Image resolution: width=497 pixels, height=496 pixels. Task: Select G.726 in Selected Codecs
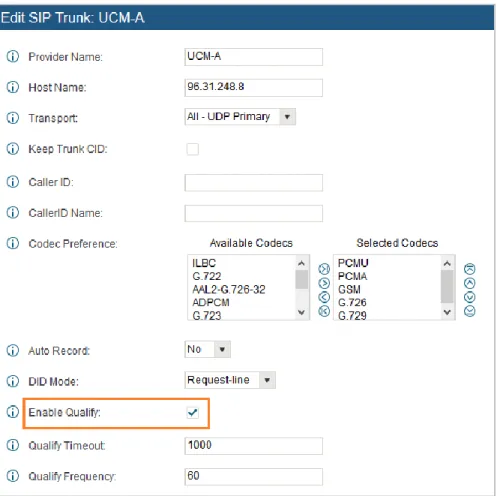click(x=352, y=302)
